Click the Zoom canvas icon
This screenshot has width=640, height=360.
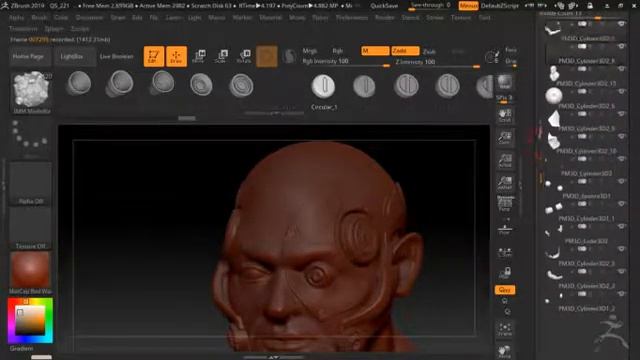(x=505, y=138)
